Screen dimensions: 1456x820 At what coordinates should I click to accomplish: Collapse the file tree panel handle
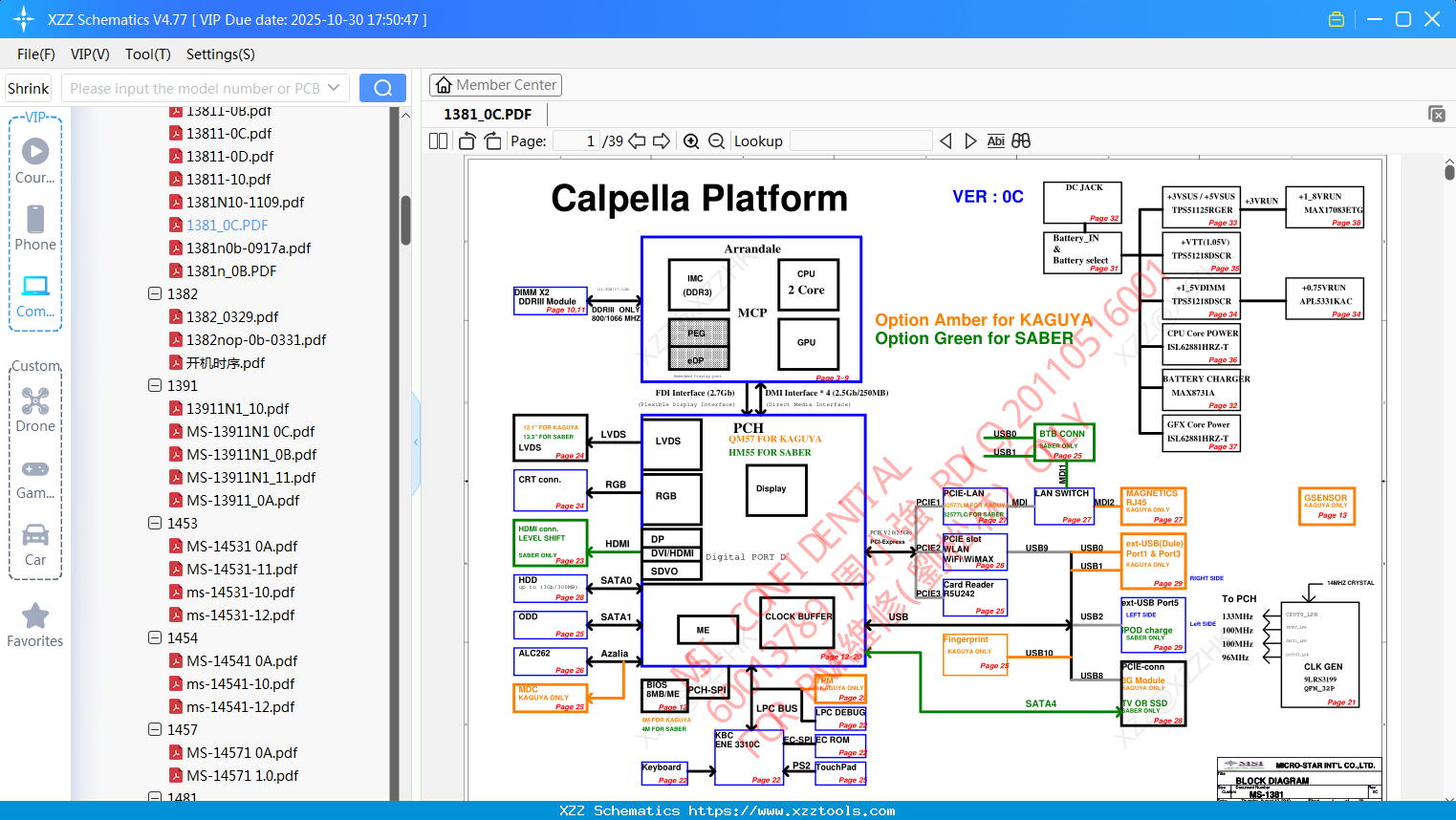pos(416,442)
